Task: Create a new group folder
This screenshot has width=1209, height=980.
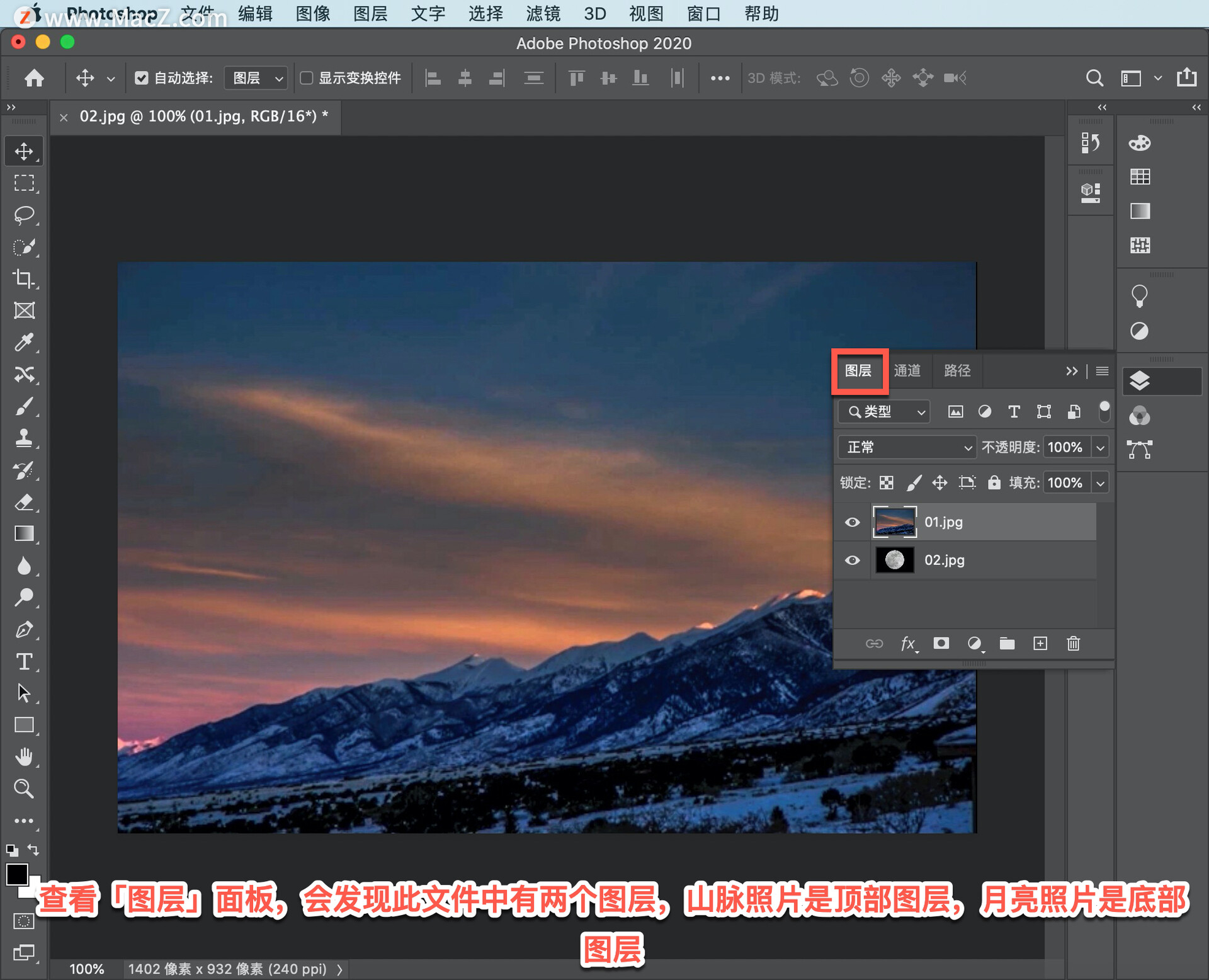Action: (x=1007, y=643)
